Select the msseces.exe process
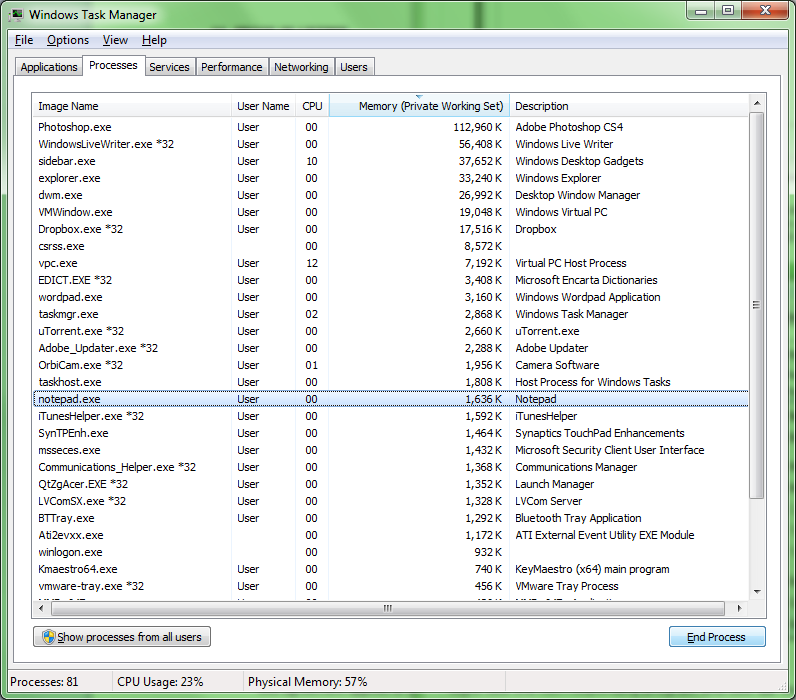Viewport: 796px width, 700px height. click(x=390, y=450)
